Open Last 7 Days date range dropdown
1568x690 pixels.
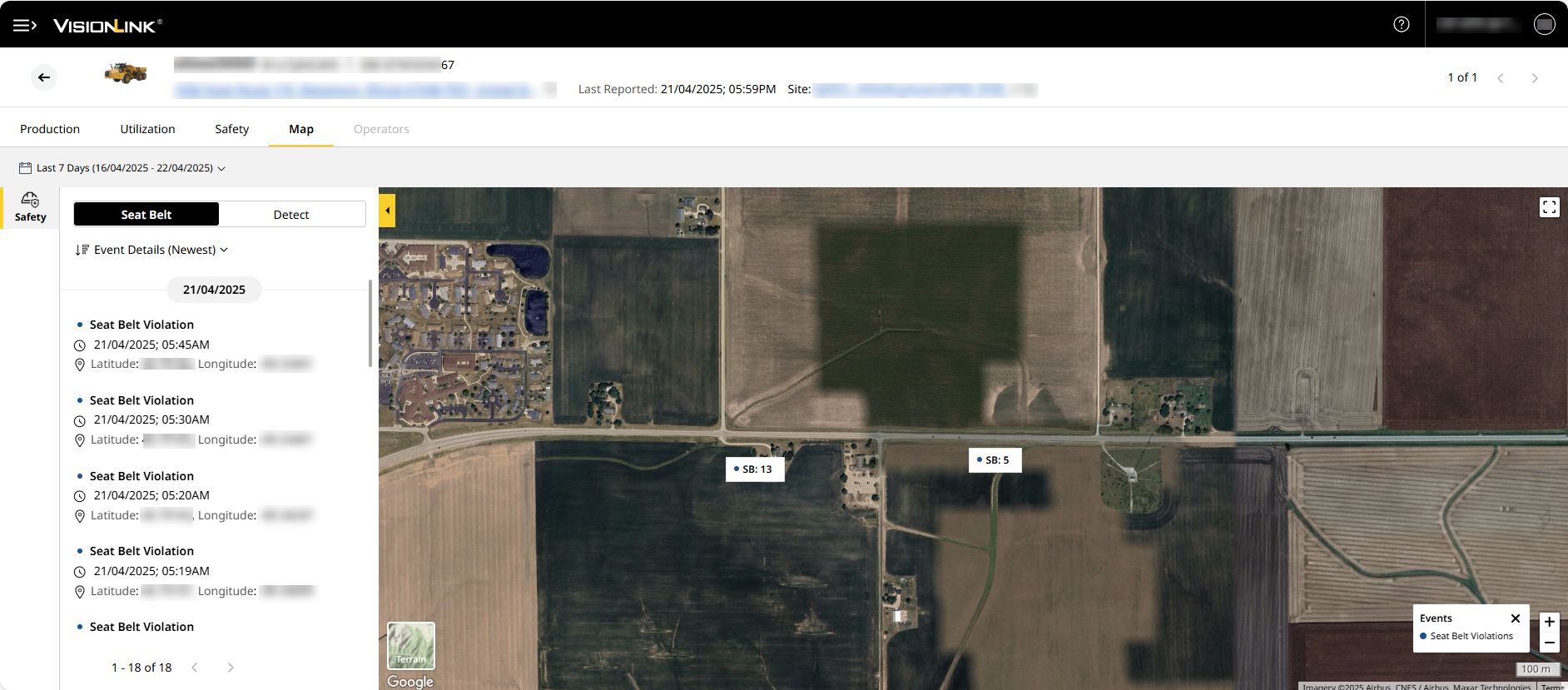point(122,168)
